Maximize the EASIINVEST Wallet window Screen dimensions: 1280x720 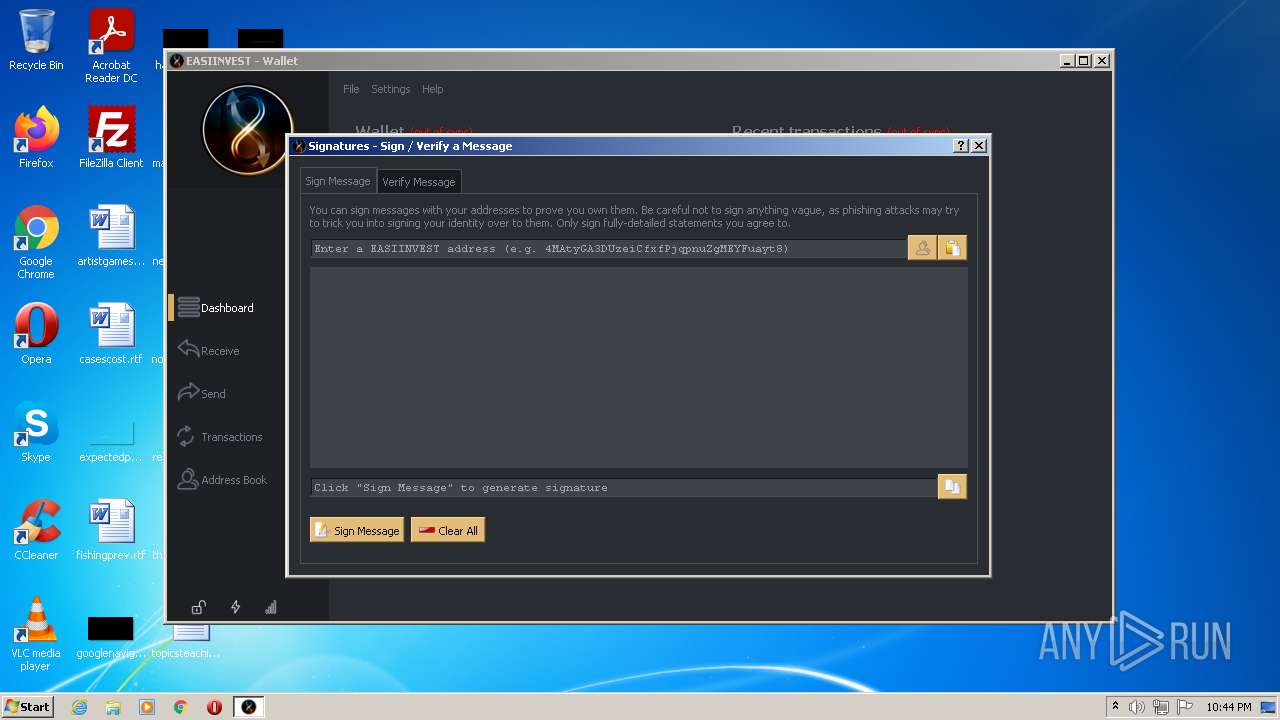tap(1084, 61)
